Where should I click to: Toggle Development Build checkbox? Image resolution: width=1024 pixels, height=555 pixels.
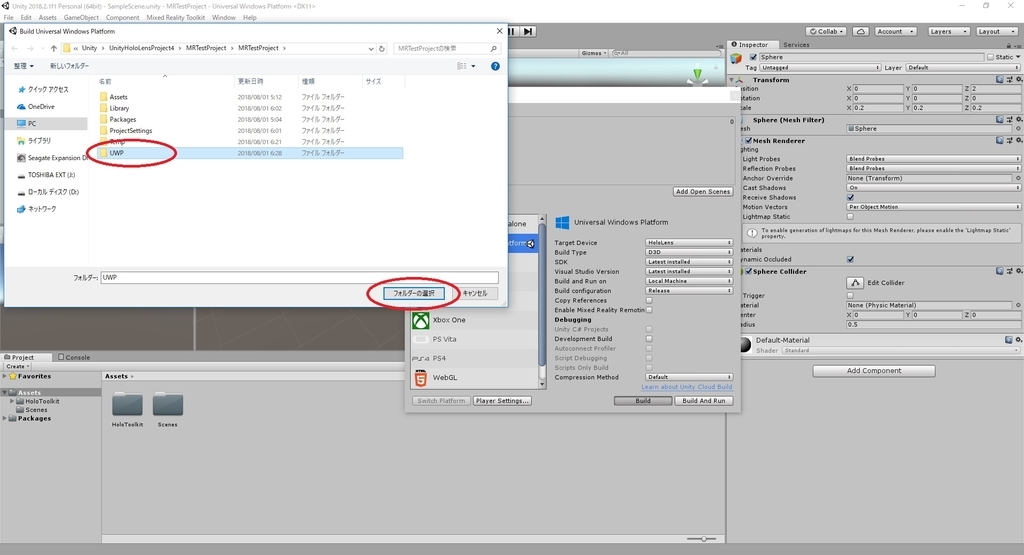649,339
